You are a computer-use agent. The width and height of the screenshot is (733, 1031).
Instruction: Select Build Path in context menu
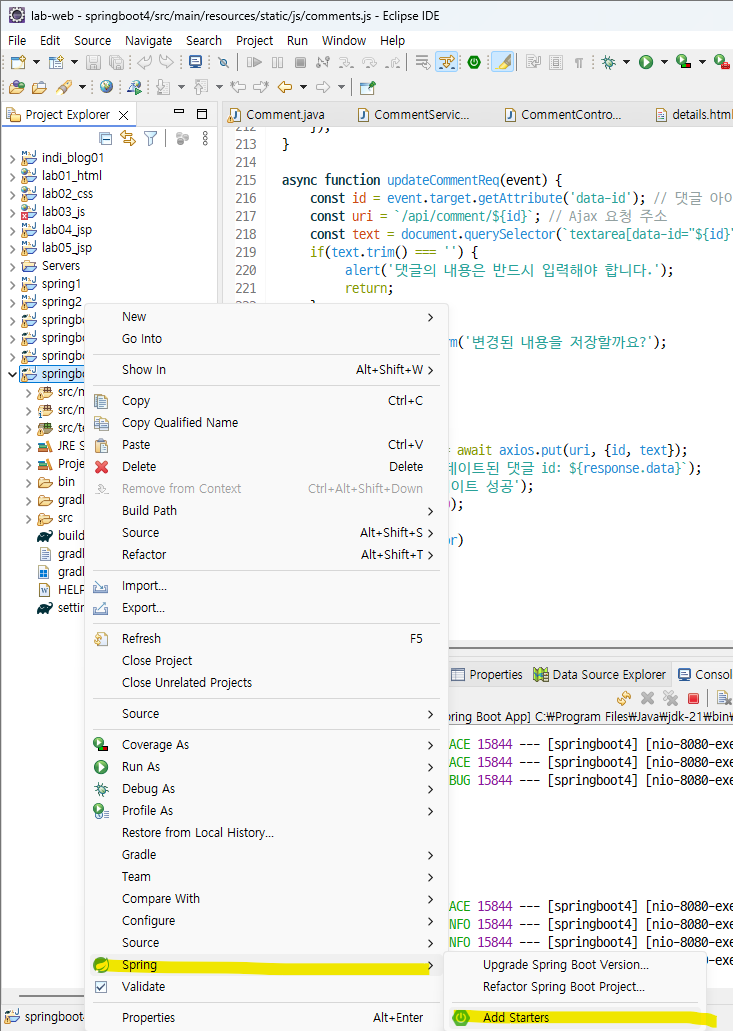click(266, 510)
